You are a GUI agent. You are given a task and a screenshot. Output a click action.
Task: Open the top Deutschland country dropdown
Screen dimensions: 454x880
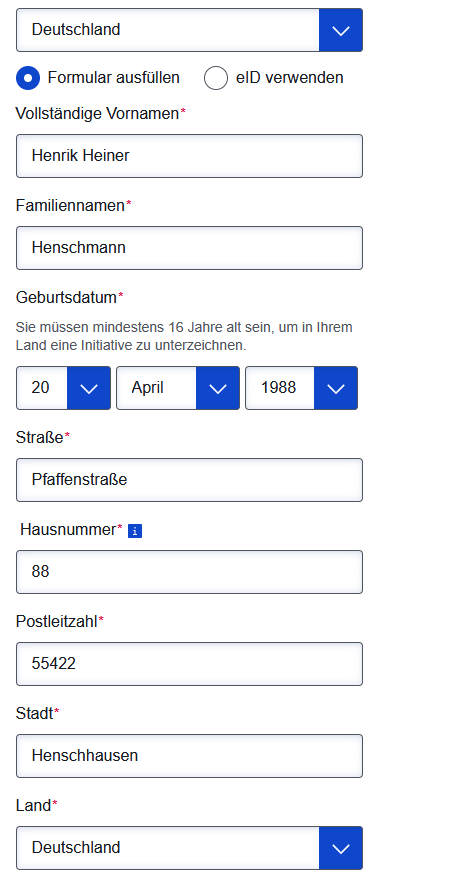(x=189, y=30)
